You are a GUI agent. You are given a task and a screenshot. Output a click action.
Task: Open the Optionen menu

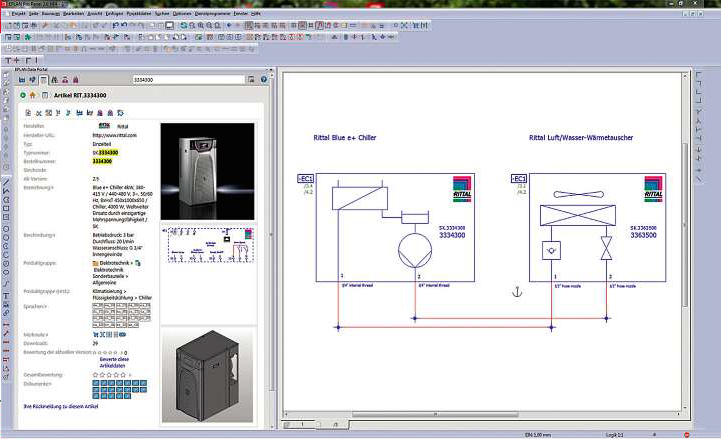[x=182, y=14]
